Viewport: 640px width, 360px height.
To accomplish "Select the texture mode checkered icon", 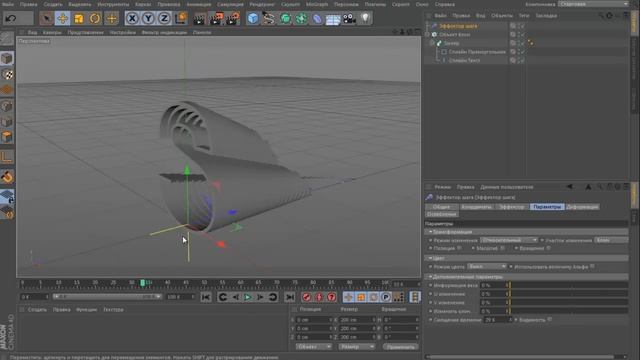I will (7, 74).
